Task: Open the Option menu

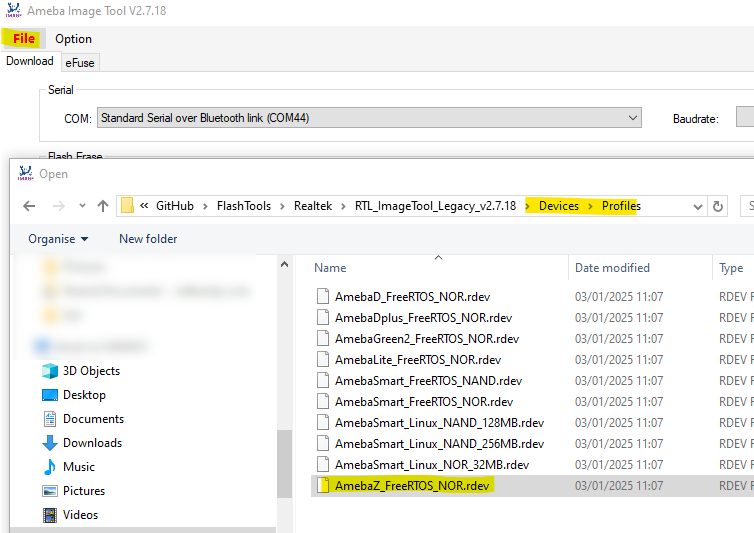Action: [x=73, y=39]
